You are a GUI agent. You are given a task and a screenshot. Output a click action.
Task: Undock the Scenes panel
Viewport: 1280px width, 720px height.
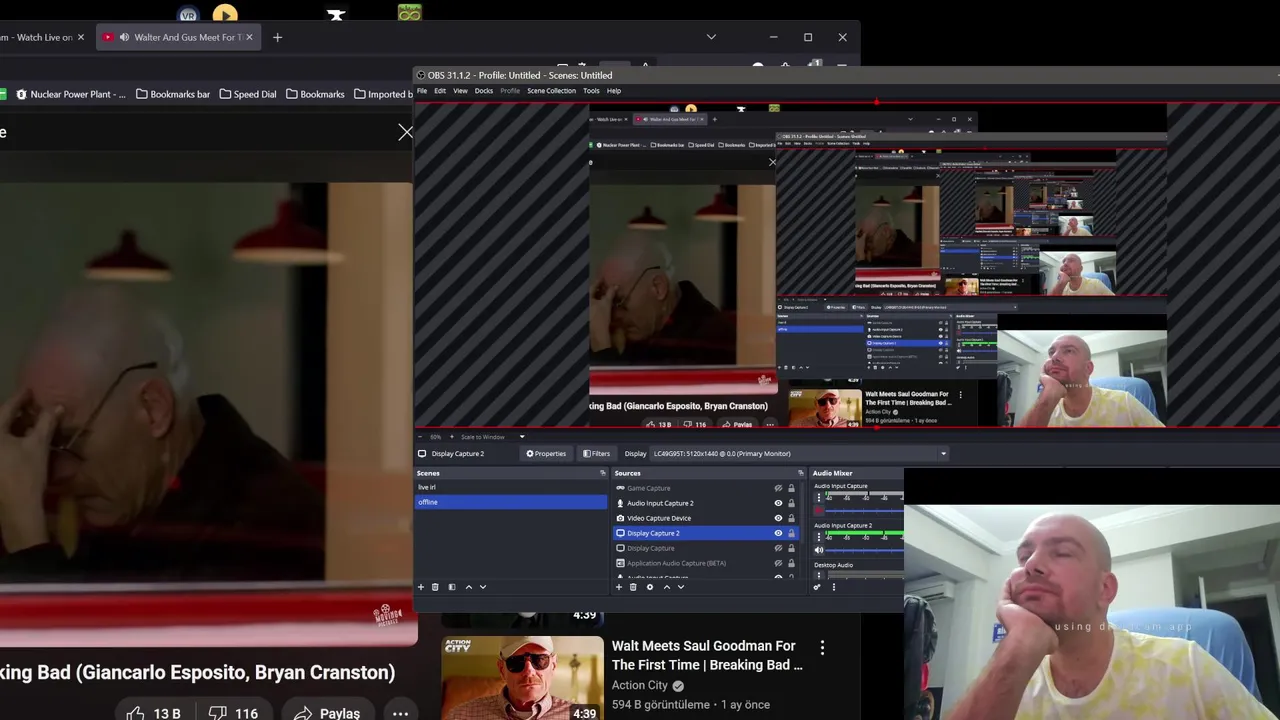(602, 473)
